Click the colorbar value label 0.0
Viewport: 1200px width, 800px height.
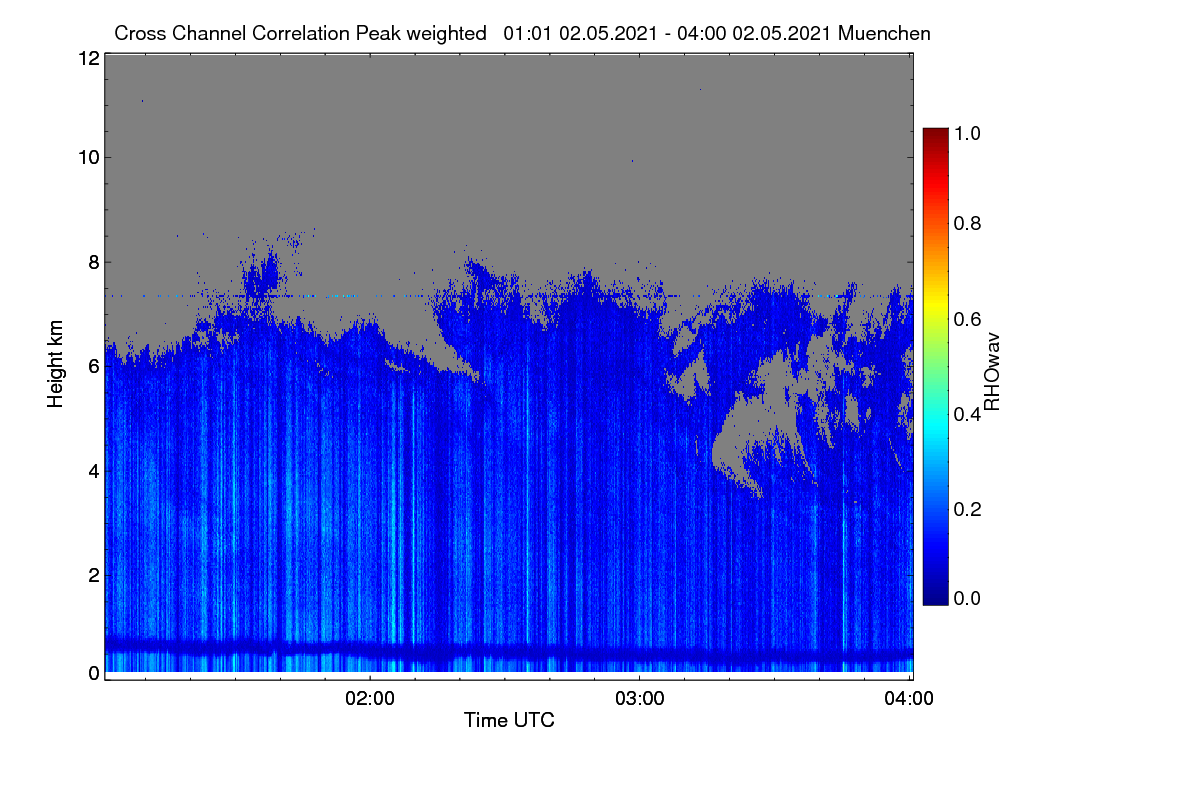pos(968,598)
